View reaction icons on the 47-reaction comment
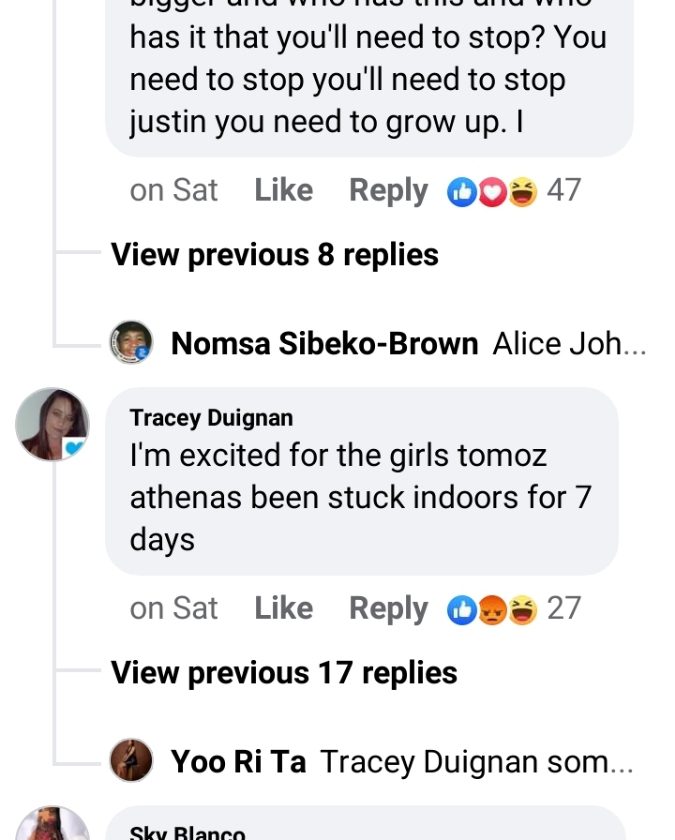This screenshot has height=840, width=675. (493, 191)
